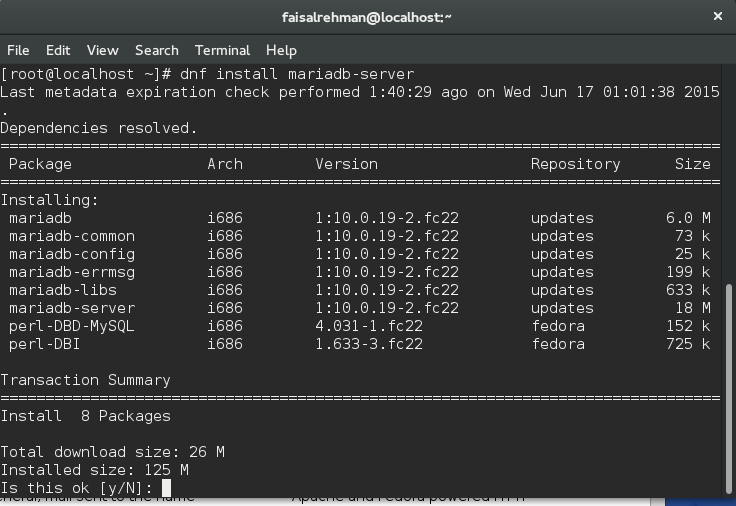Open the File menu

point(18,50)
